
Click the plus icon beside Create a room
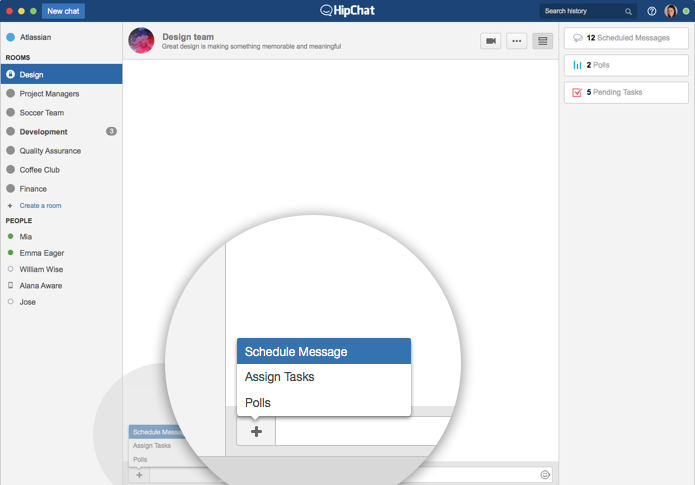coord(10,206)
